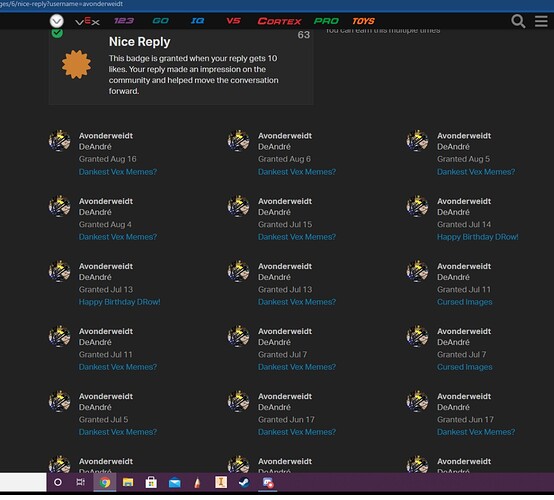Go to the PRO navigation item
The image size is (554, 500).
pyautogui.click(x=326, y=21)
